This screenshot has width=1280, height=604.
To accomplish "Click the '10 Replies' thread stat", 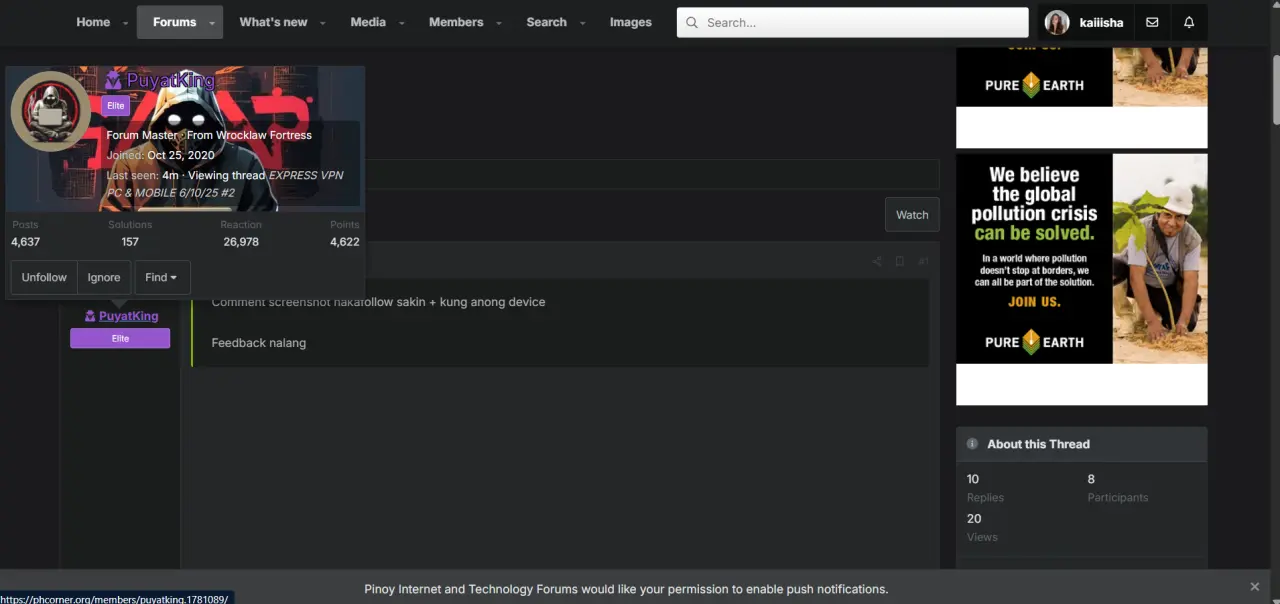I will pos(985,488).
